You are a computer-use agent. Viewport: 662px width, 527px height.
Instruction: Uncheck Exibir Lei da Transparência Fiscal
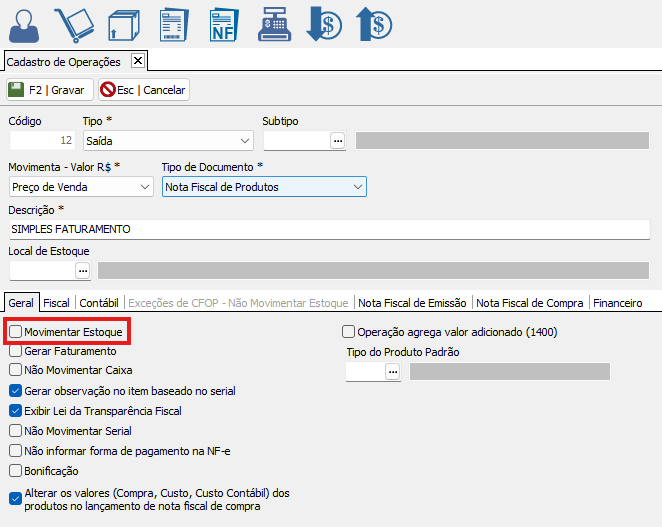(x=16, y=411)
